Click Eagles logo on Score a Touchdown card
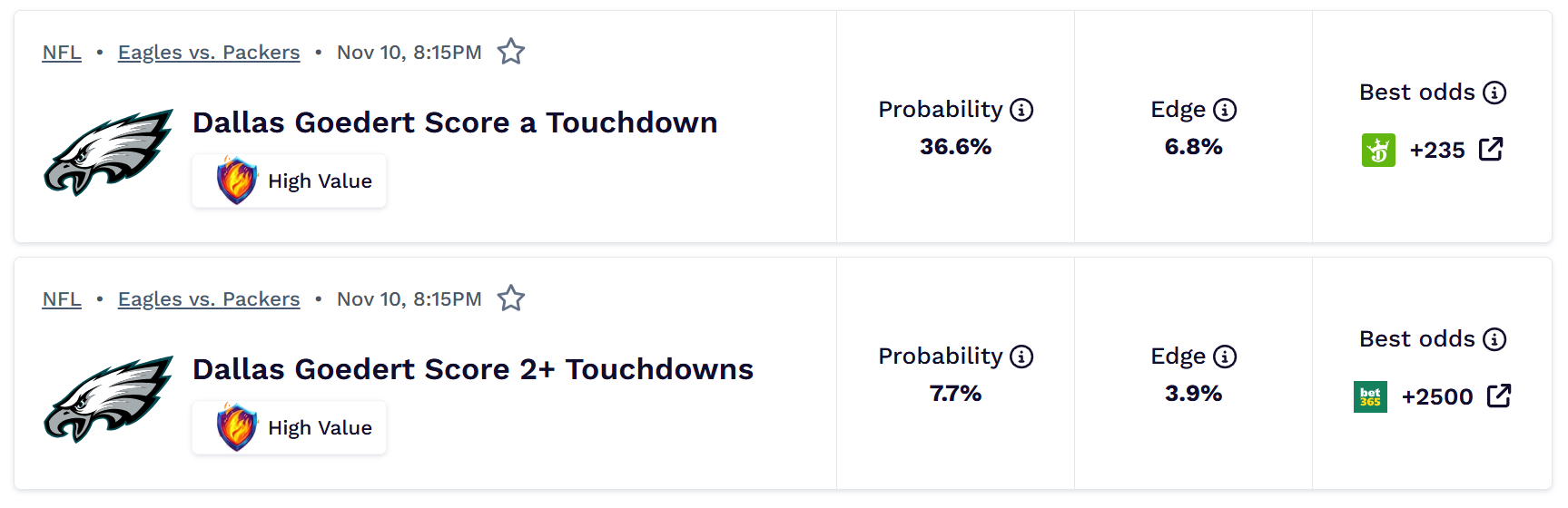Image resolution: width=1568 pixels, height=508 pixels. click(x=108, y=151)
